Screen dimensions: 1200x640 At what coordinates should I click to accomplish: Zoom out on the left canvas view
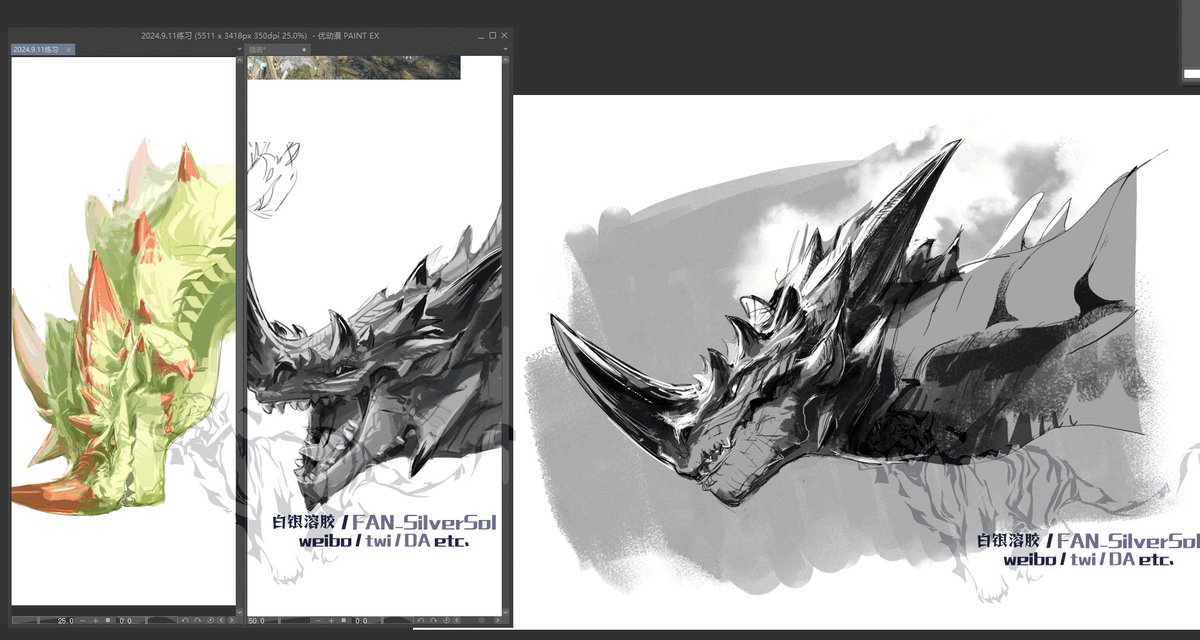click(x=82, y=622)
